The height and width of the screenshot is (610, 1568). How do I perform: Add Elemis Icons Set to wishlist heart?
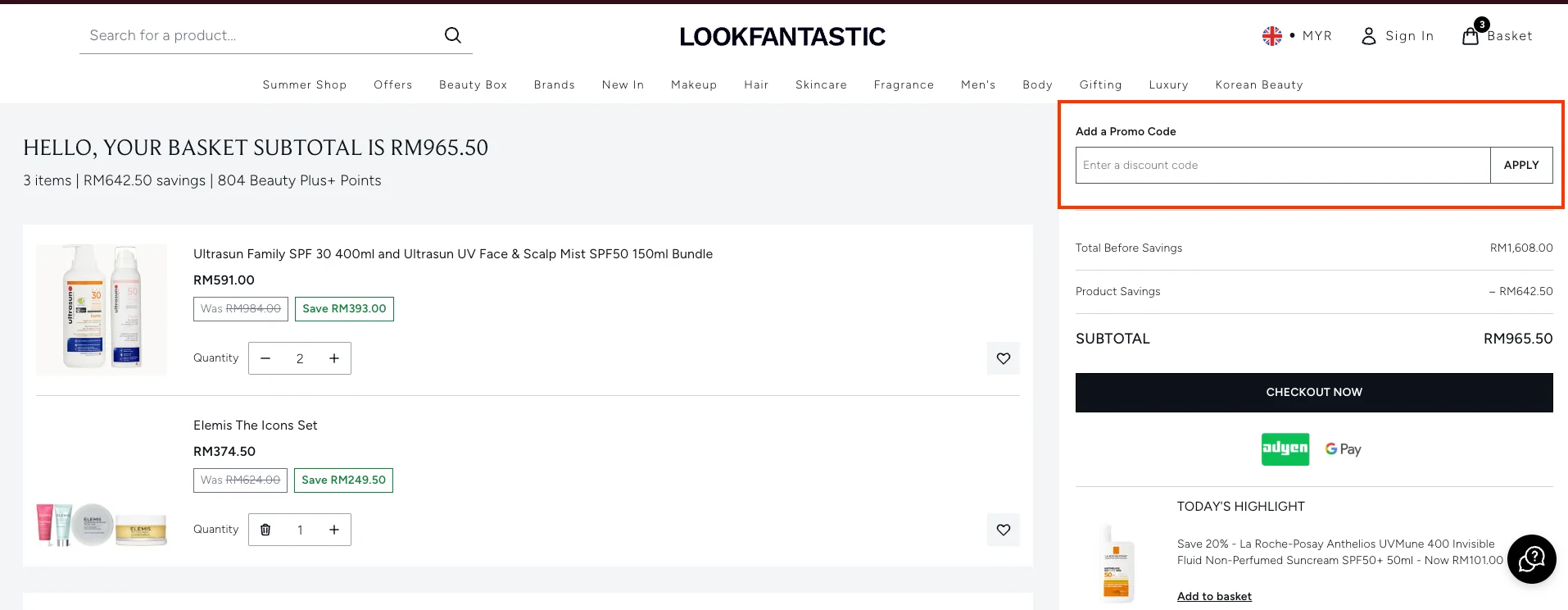tap(1004, 530)
